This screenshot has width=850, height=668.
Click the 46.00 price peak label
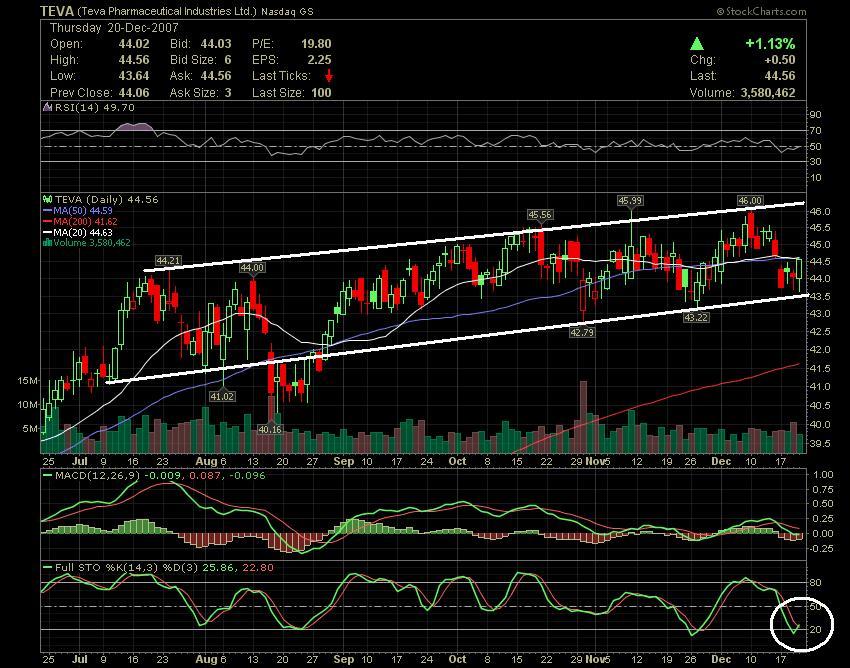(x=750, y=201)
